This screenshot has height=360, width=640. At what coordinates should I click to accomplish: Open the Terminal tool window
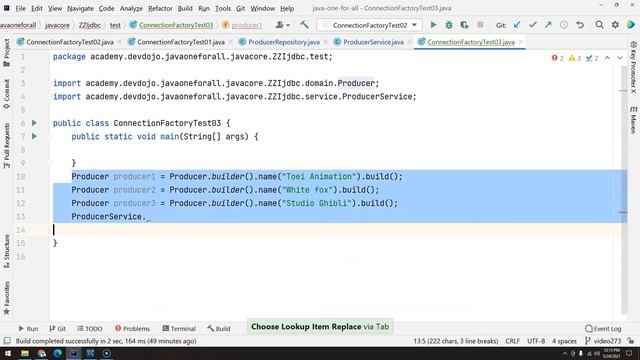[x=179, y=328]
